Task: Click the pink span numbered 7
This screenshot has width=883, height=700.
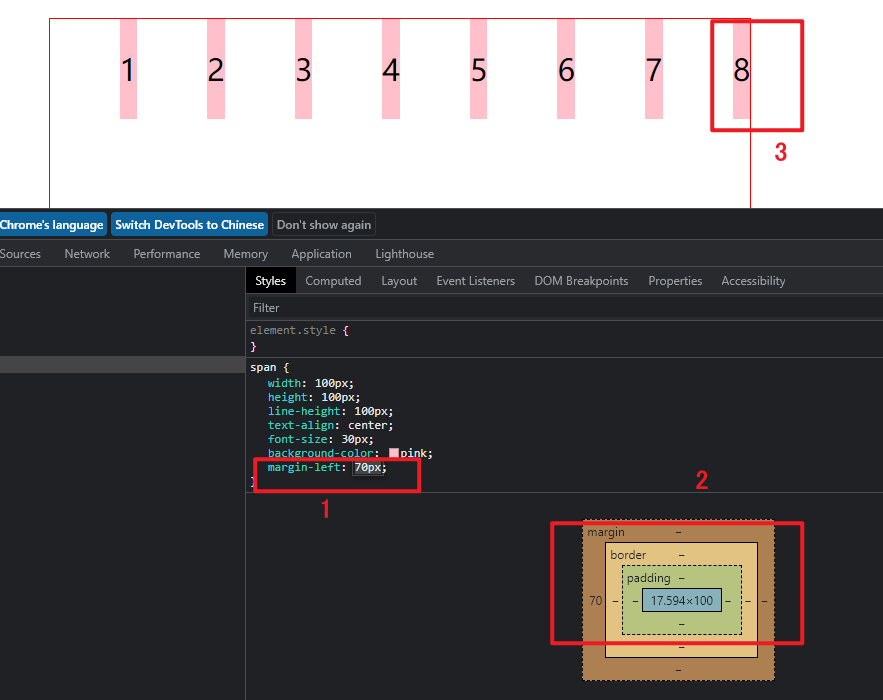Action: tap(654, 69)
